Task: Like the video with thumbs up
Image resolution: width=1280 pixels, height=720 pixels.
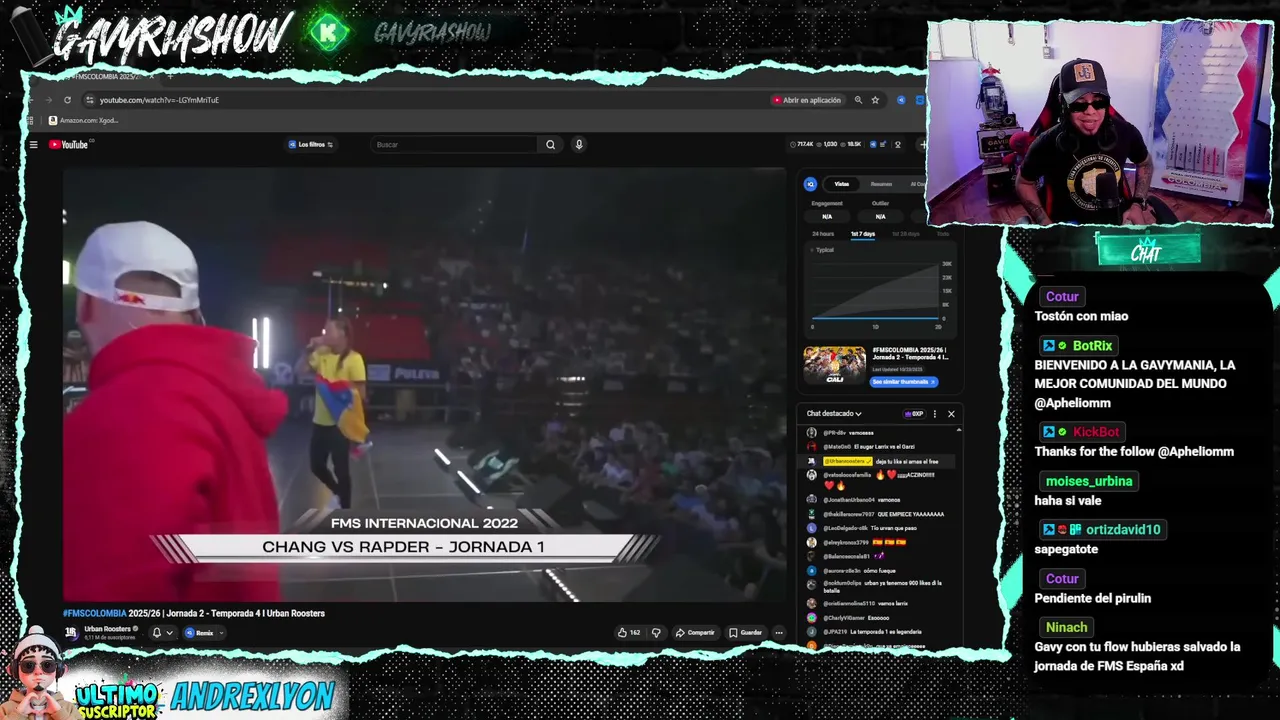Action: point(628,632)
